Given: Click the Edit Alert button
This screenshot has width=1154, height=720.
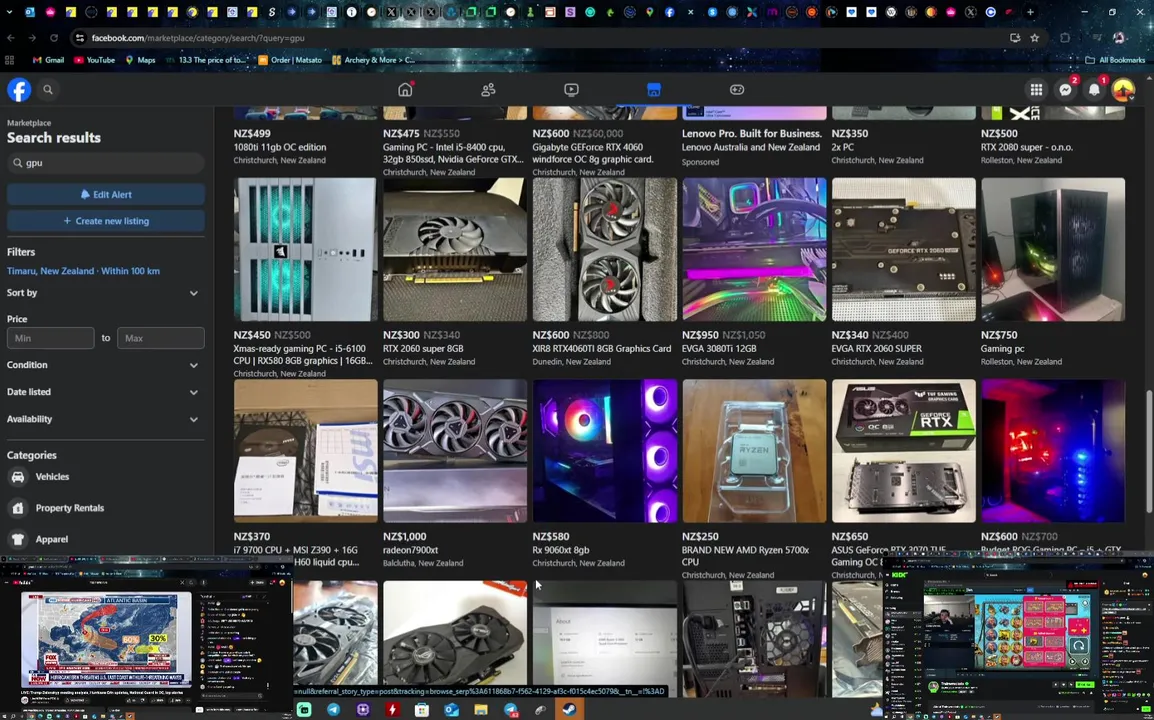Looking at the screenshot, I should pos(106,194).
